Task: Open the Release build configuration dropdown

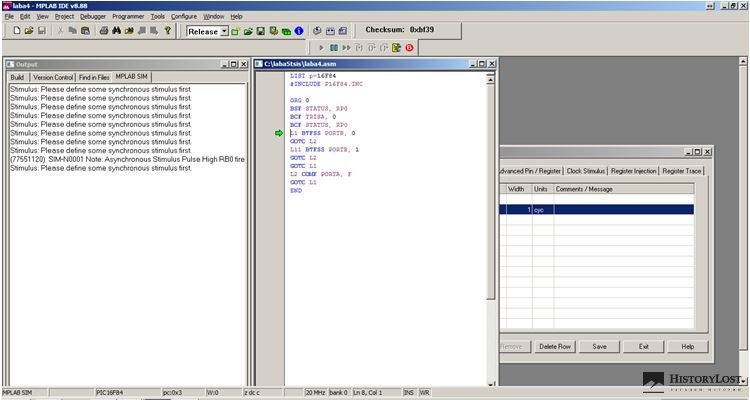Action: tap(224, 32)
